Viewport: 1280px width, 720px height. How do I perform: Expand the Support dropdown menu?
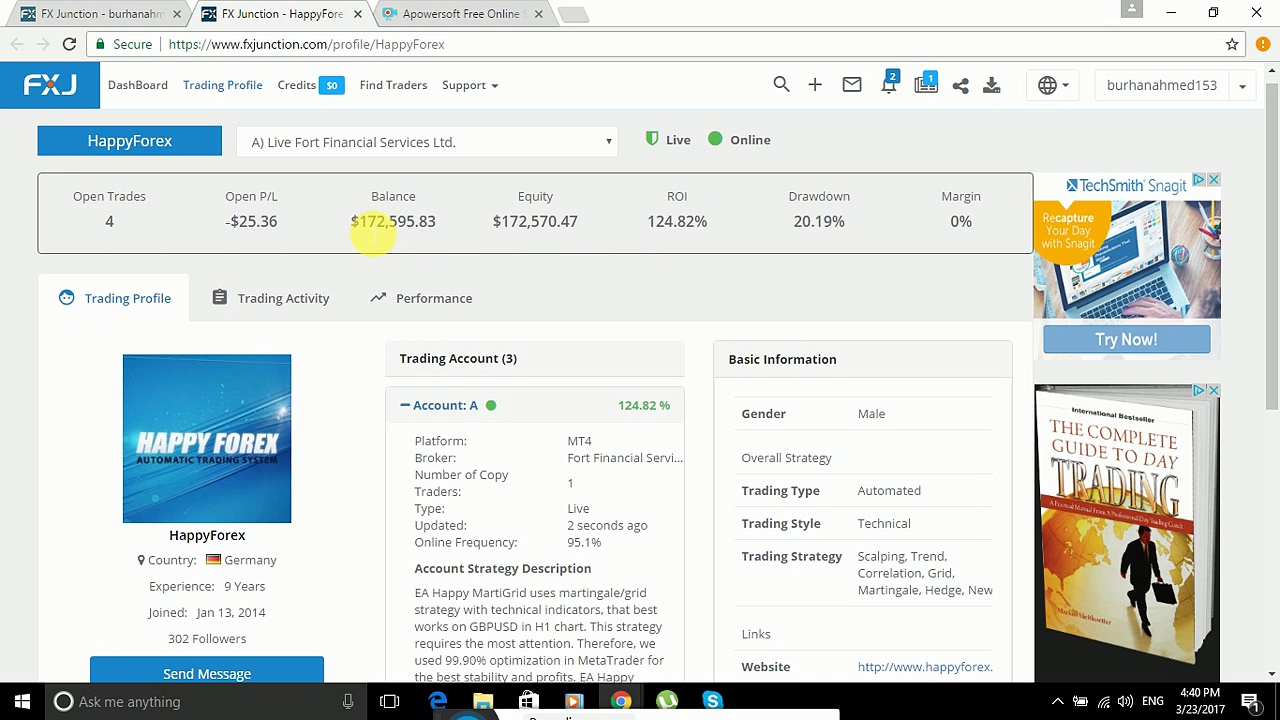[x=470, y=85]
